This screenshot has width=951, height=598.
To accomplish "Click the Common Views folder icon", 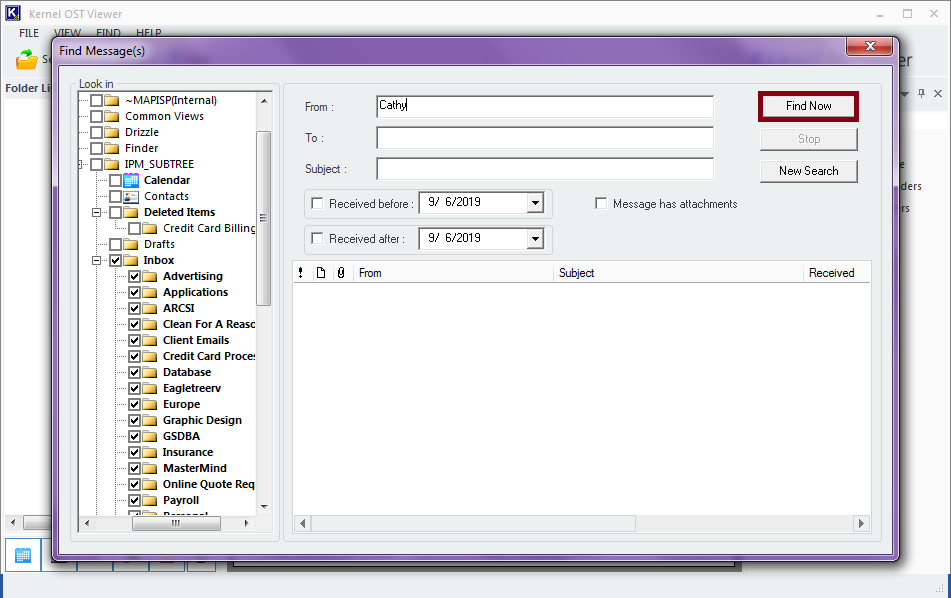I will (x=112, y=116).
